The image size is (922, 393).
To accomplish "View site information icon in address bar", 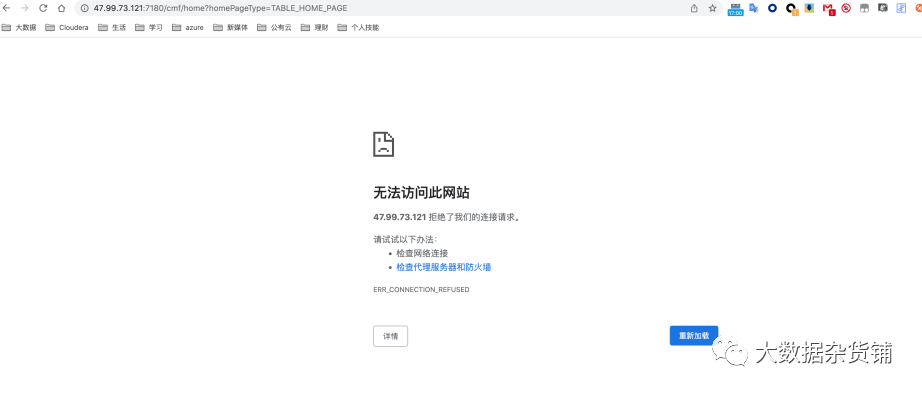I will tap(84, 8).
